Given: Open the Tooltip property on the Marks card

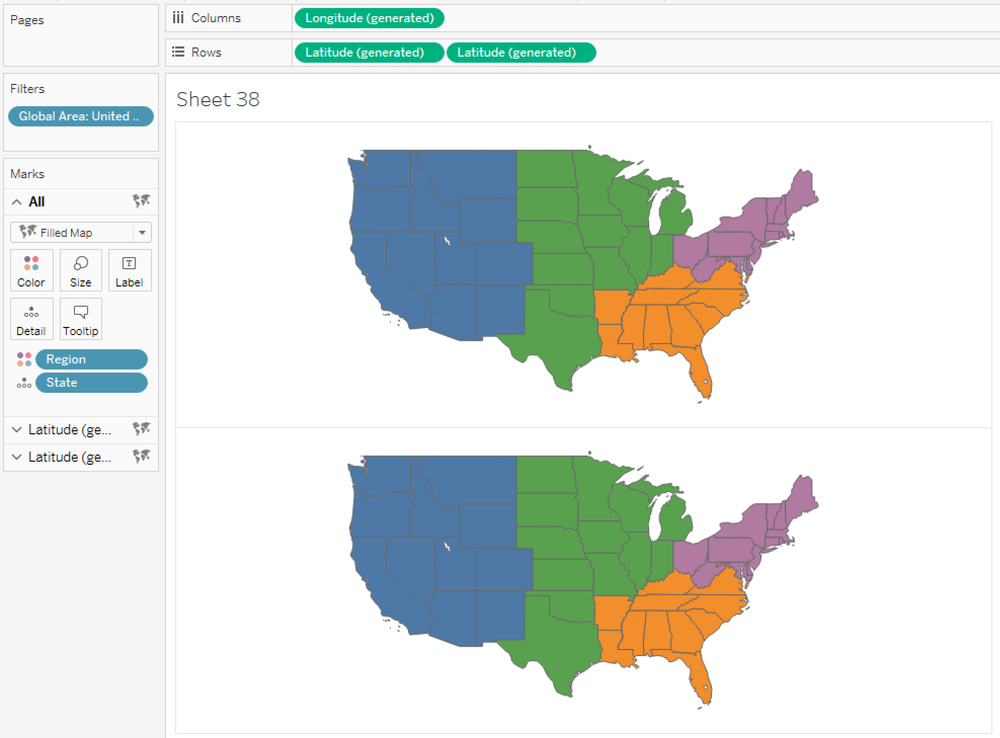Looking at the screenshot, I should (80, 318).
